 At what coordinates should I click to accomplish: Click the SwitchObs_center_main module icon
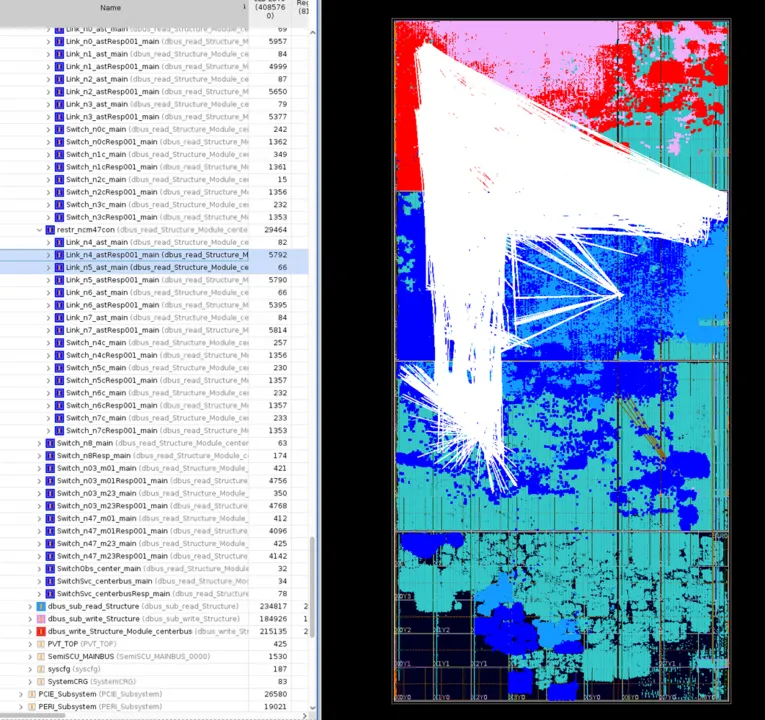tap(50, 568)
